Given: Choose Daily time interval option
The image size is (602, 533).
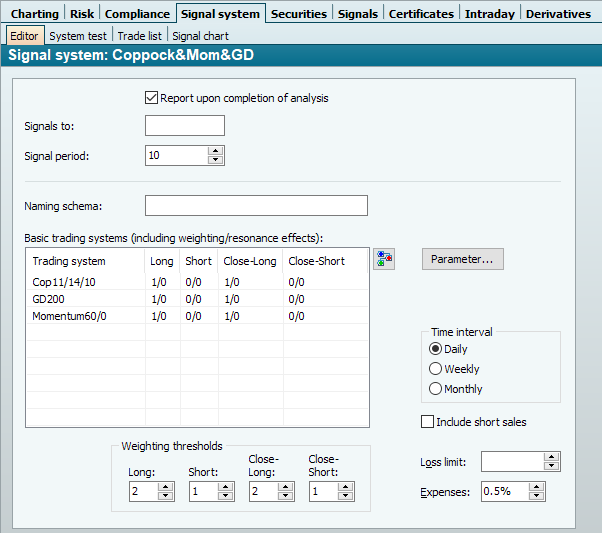Looking at the screenshot, I should [x=435, y=349].
